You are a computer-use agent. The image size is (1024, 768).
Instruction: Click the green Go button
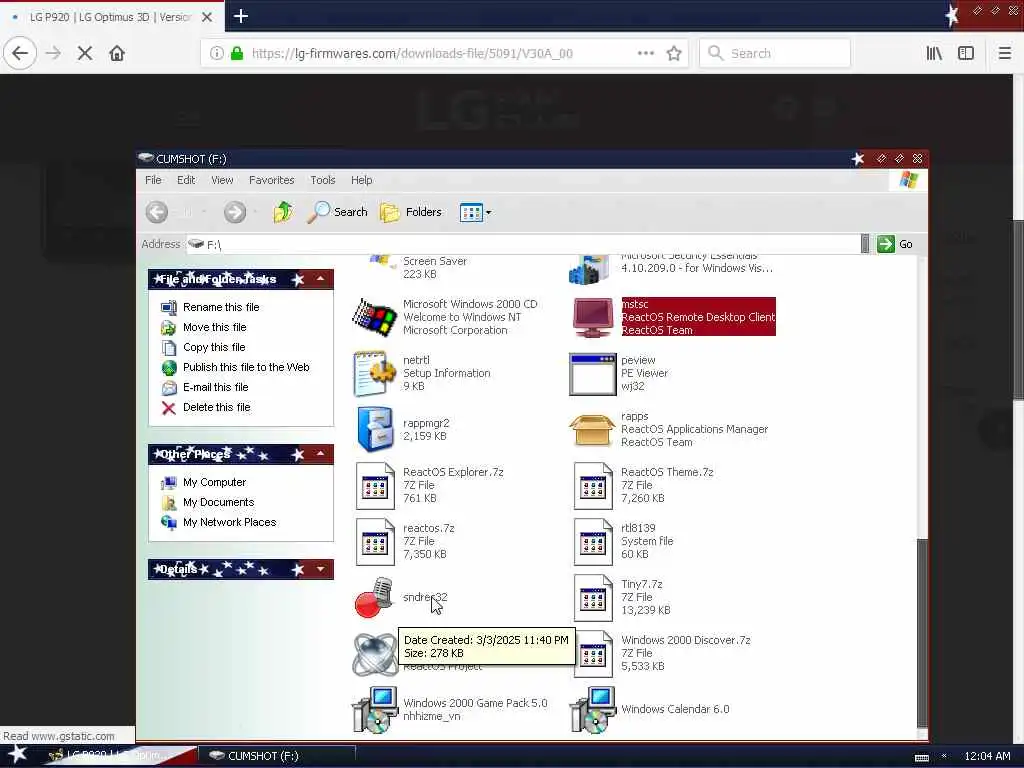[895, 244]
